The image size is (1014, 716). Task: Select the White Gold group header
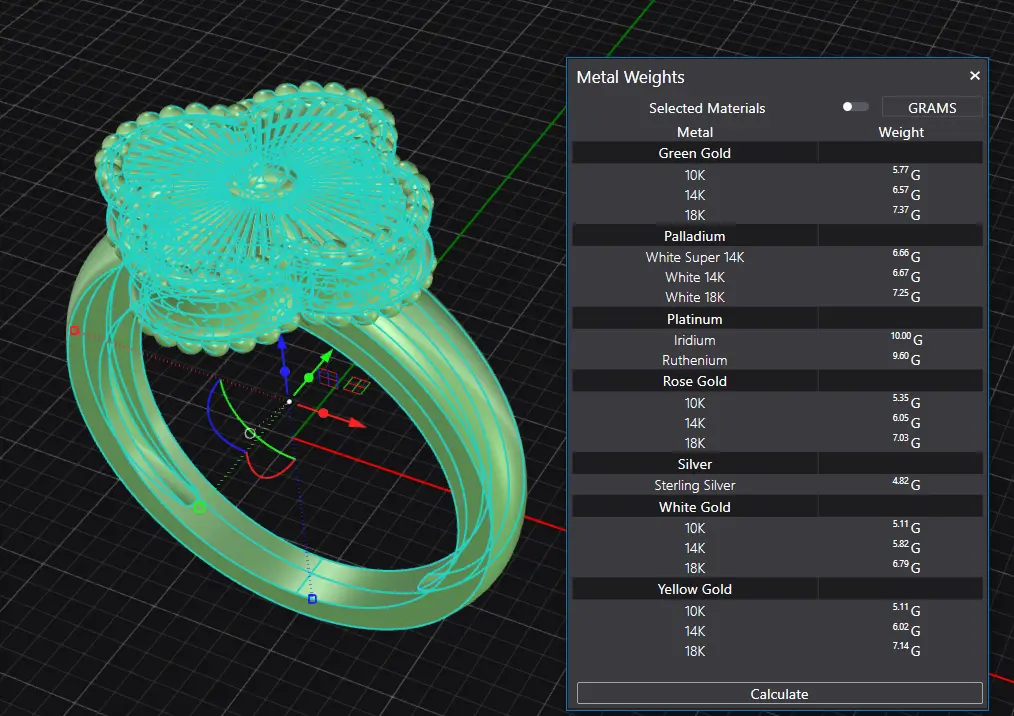pos(777,507)
